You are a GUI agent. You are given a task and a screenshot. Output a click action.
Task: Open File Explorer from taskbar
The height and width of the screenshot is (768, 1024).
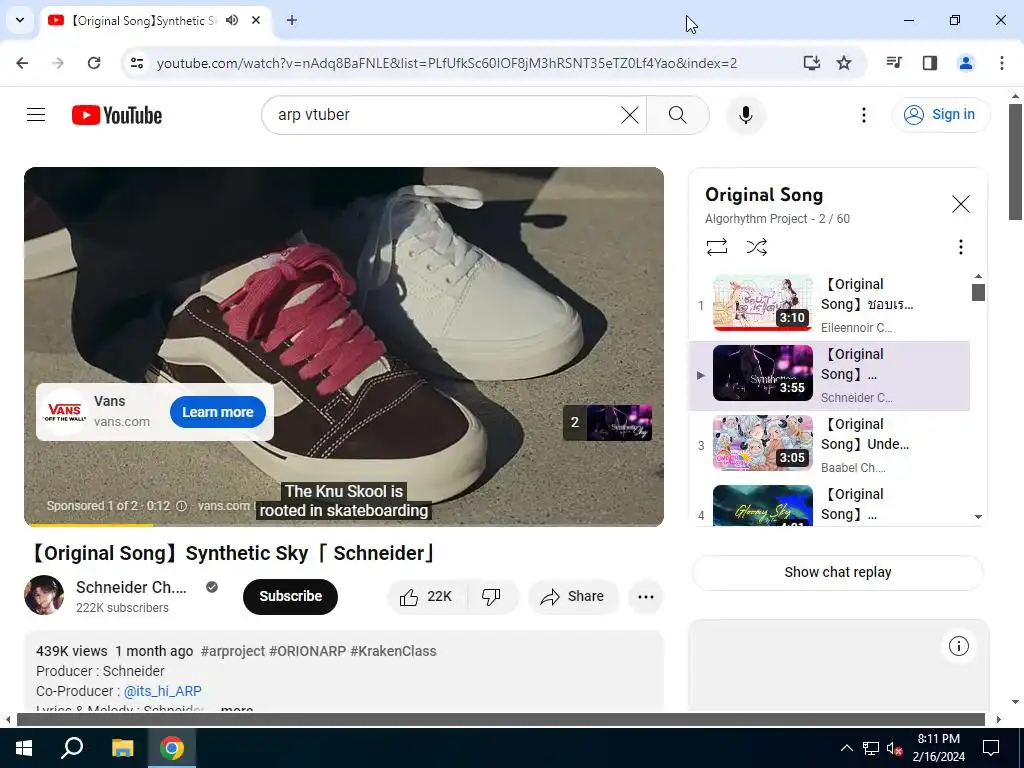click(x=122, y=748)
